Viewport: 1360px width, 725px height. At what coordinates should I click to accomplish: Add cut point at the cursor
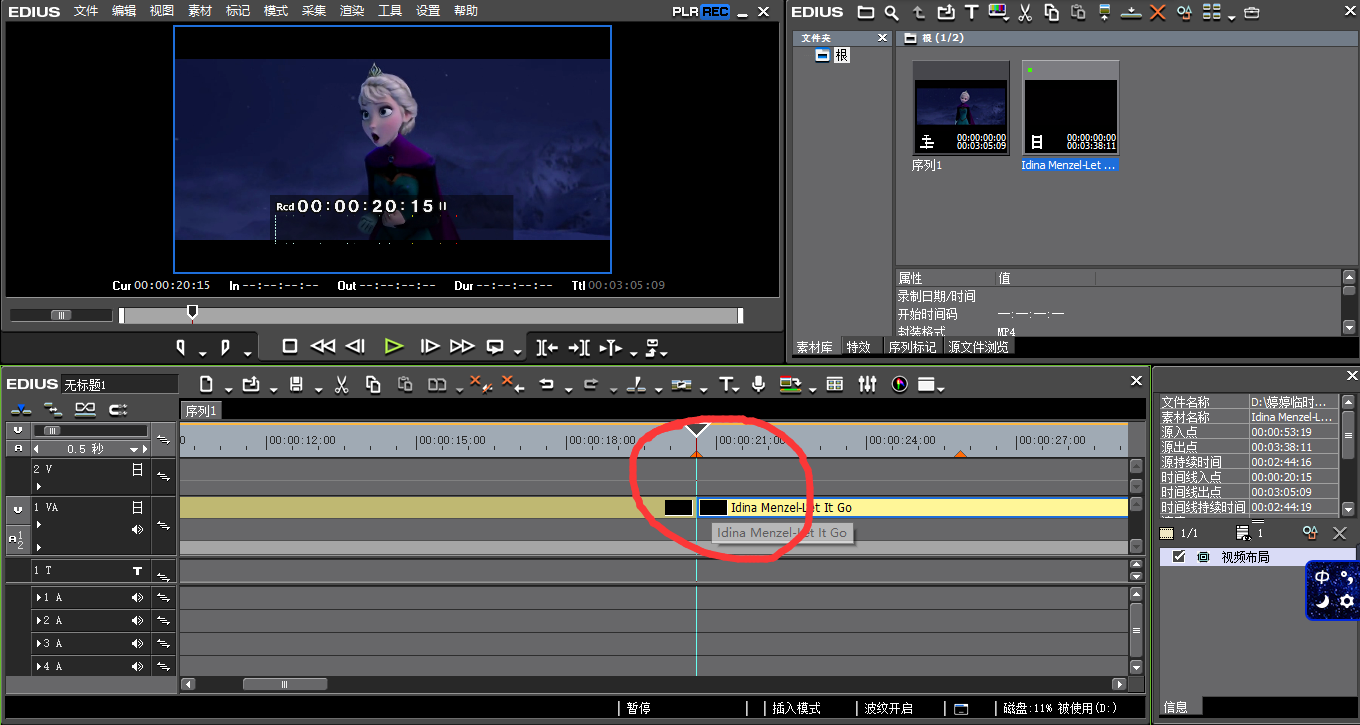point(635,384)
